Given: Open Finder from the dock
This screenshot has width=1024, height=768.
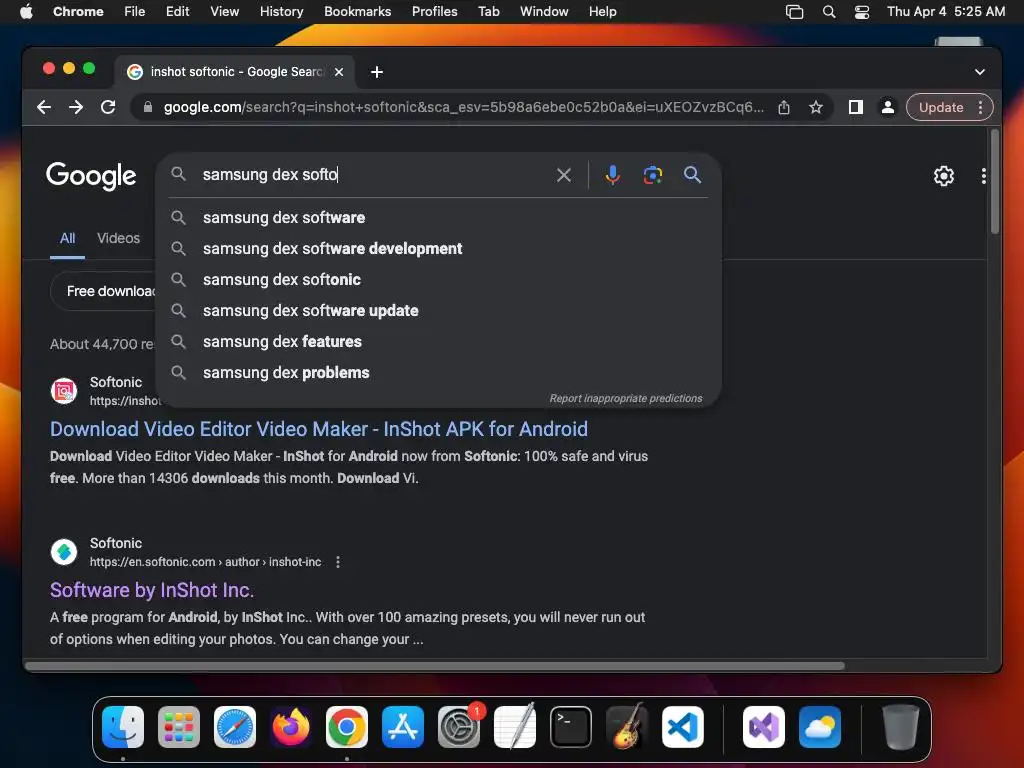Looking at the screenshot, I should tap(123, 727).
